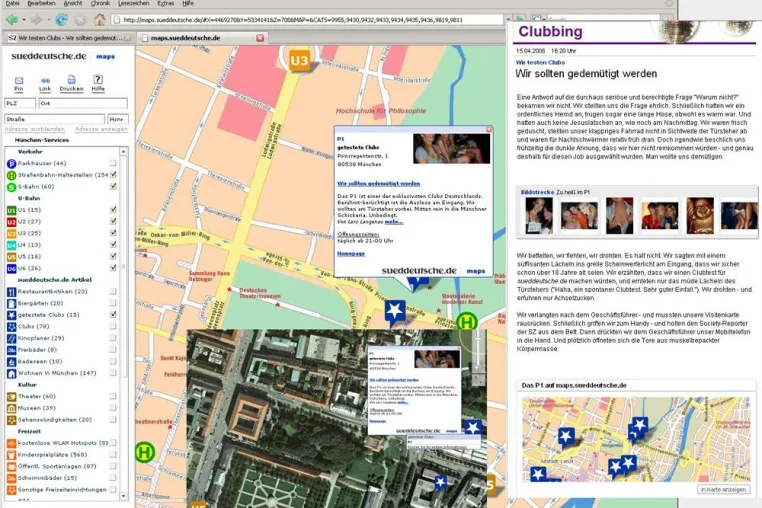Click the 'Adresse anzeigen' link

coord(101,129)
